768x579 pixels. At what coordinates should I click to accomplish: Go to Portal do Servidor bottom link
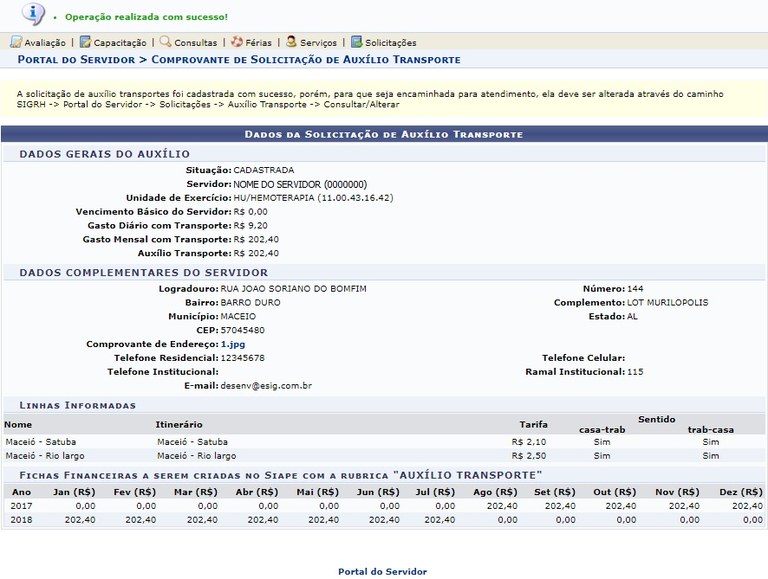pos(382,571)
